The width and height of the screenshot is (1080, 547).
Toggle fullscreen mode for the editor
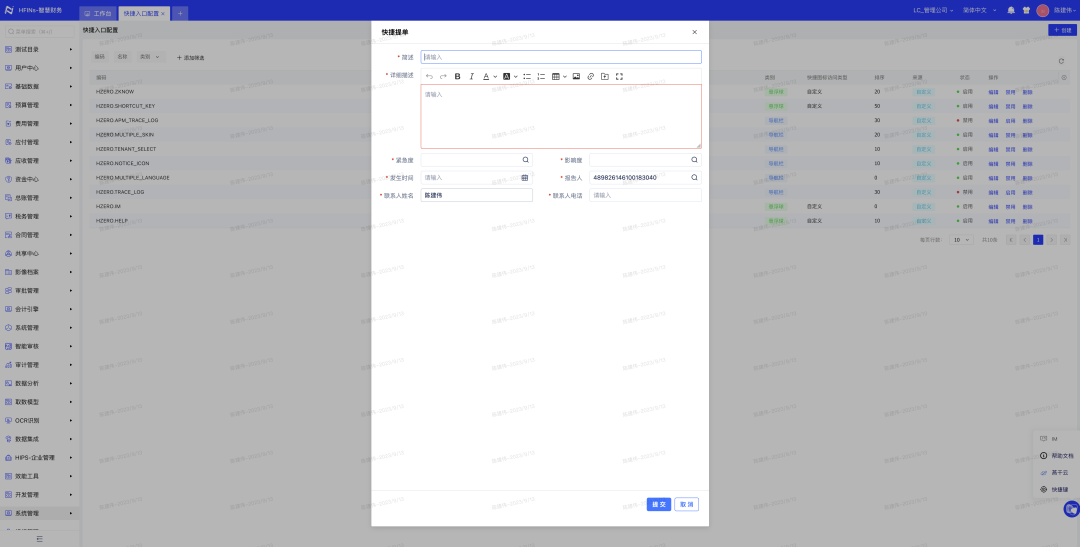pyautogui.click(x=619, y=76)
